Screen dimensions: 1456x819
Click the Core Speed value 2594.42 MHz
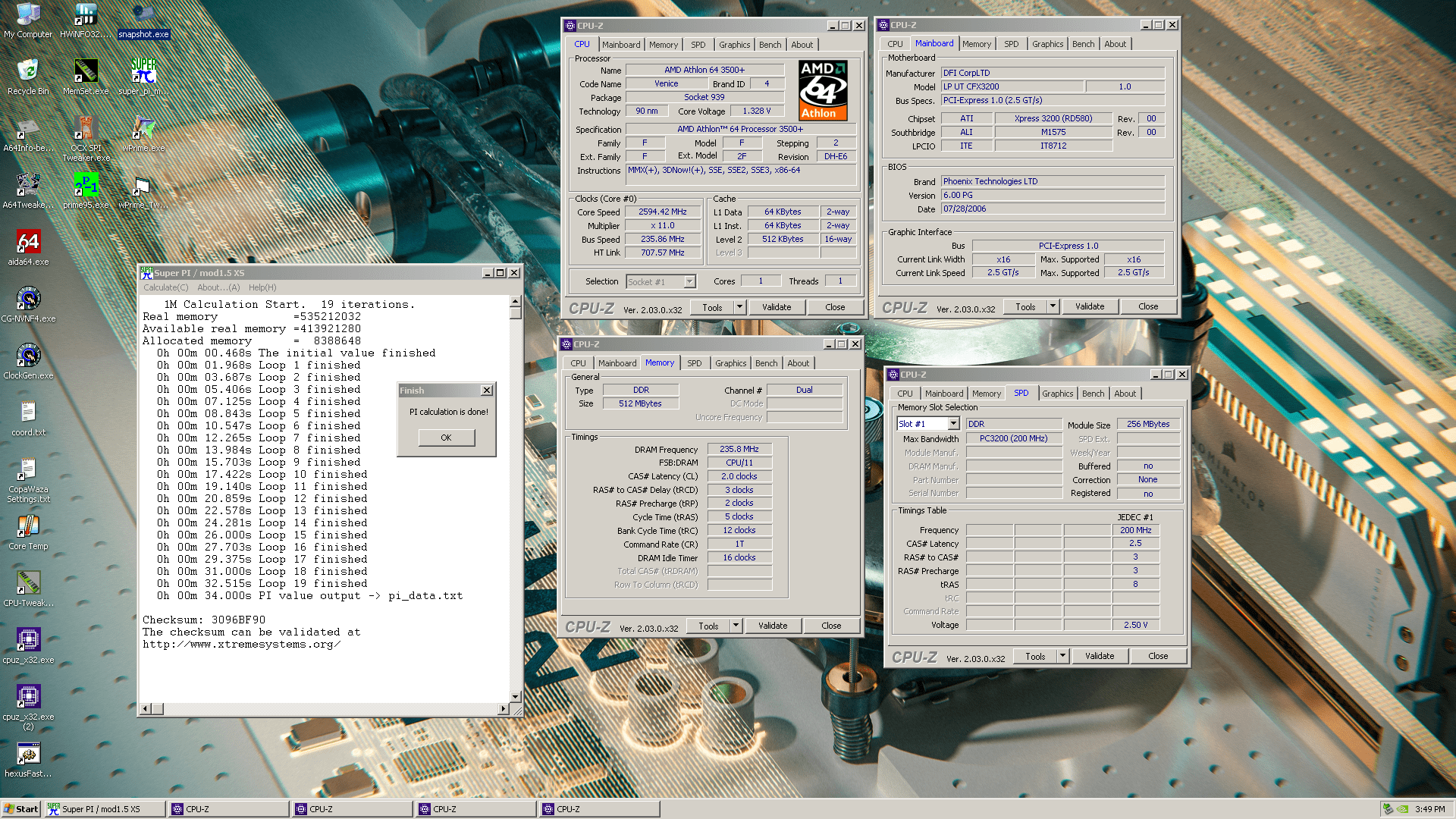[662, 212]
